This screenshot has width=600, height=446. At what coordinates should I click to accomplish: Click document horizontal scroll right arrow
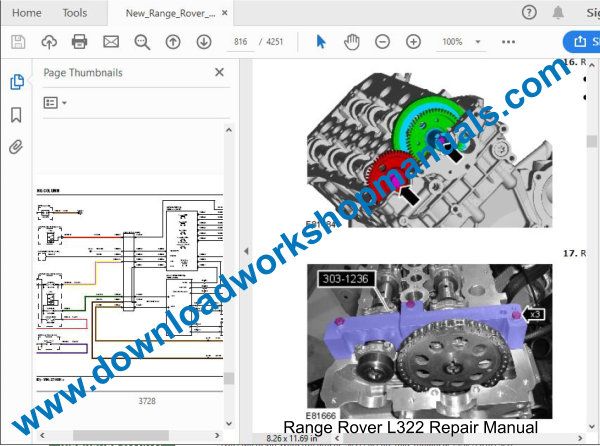coord(580,438)
